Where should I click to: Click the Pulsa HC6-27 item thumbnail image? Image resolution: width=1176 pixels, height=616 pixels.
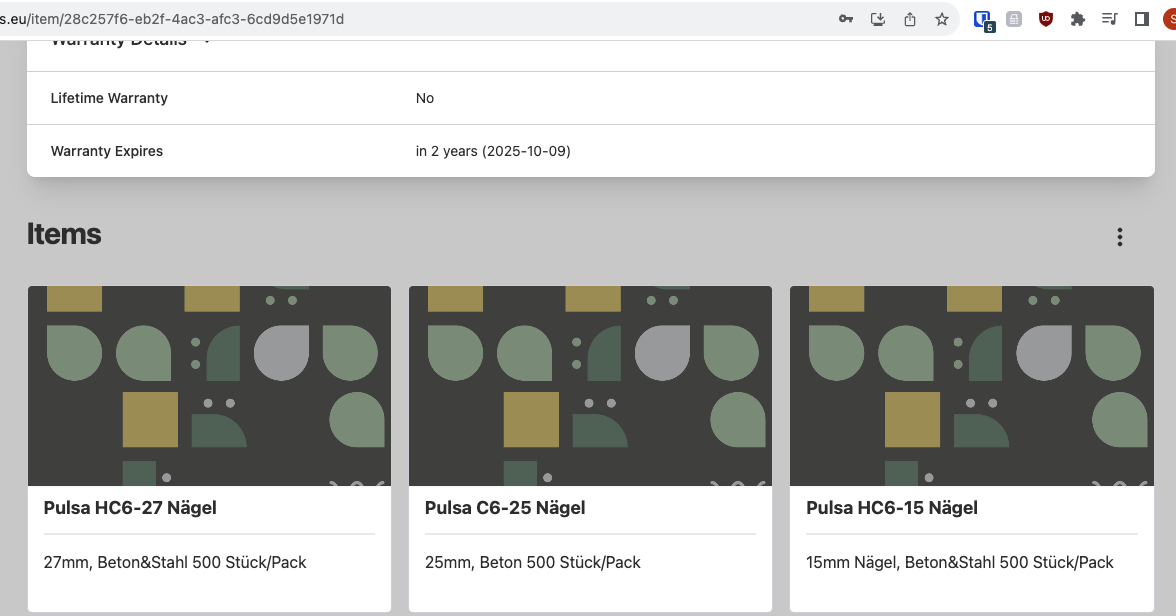point(209,385)
